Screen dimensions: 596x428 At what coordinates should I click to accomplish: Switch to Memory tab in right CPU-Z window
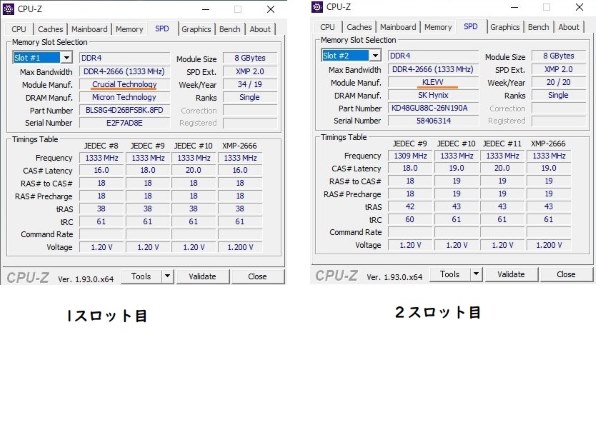click(x=438, y=27)
